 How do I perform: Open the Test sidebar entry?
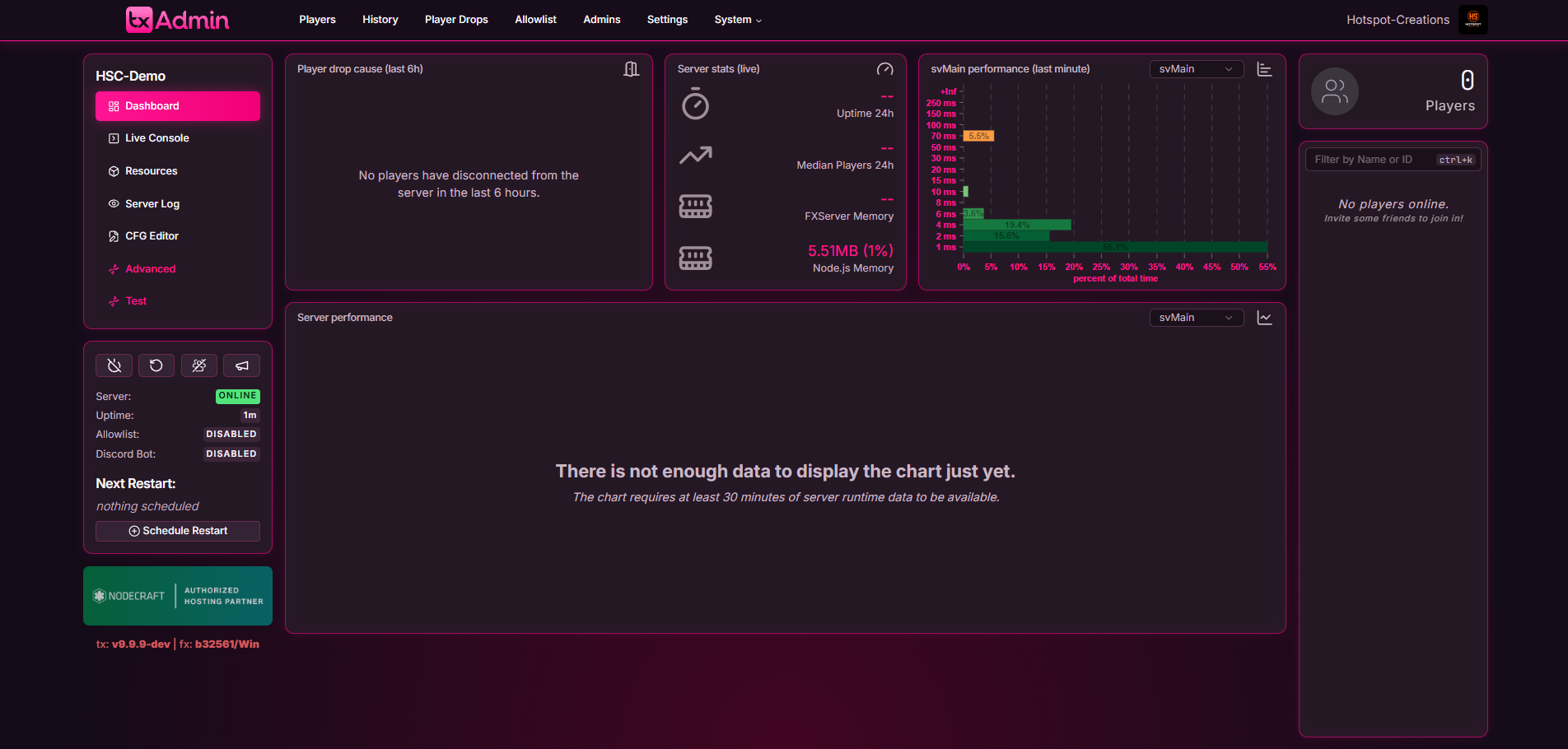coord(178,301)
